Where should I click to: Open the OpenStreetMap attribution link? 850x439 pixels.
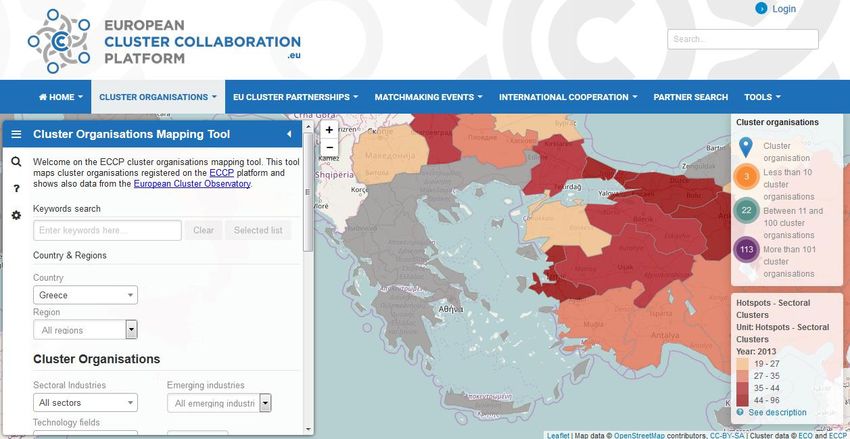pyautogui.click(x=639, y=435)
